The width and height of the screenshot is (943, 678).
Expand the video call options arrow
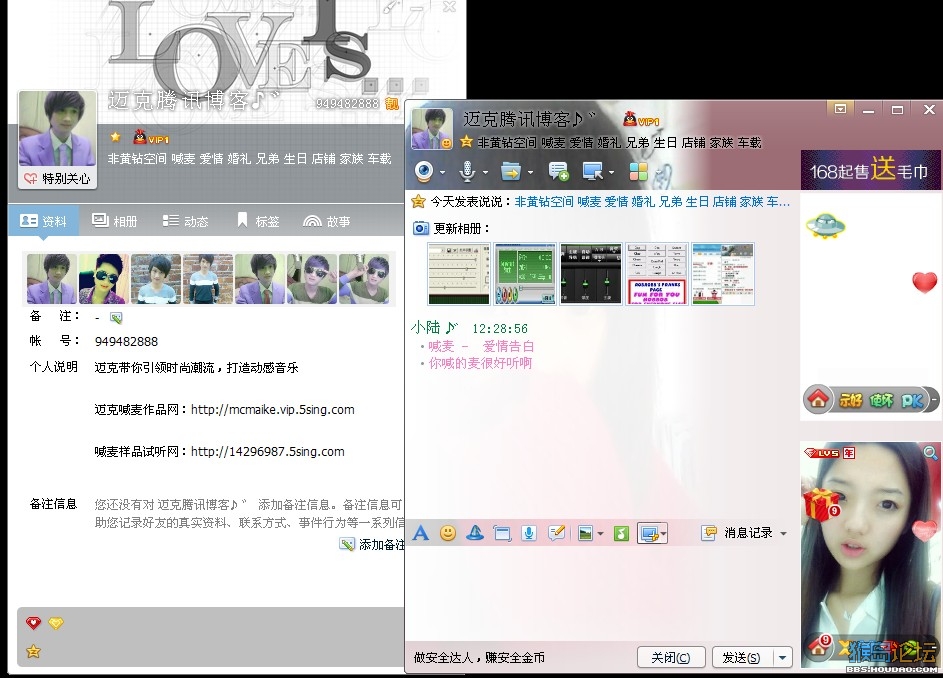point(442,173)
